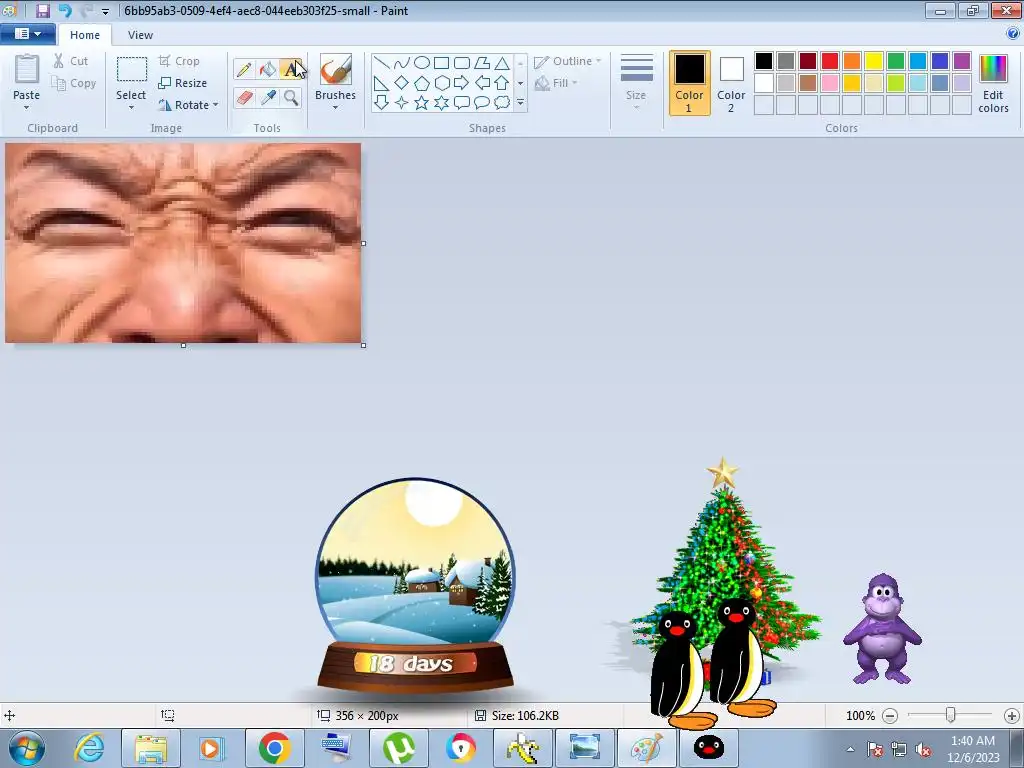Select the Magnifier tool
Image resolution: width=1024 pixels, height=768 pixels.
291,98
